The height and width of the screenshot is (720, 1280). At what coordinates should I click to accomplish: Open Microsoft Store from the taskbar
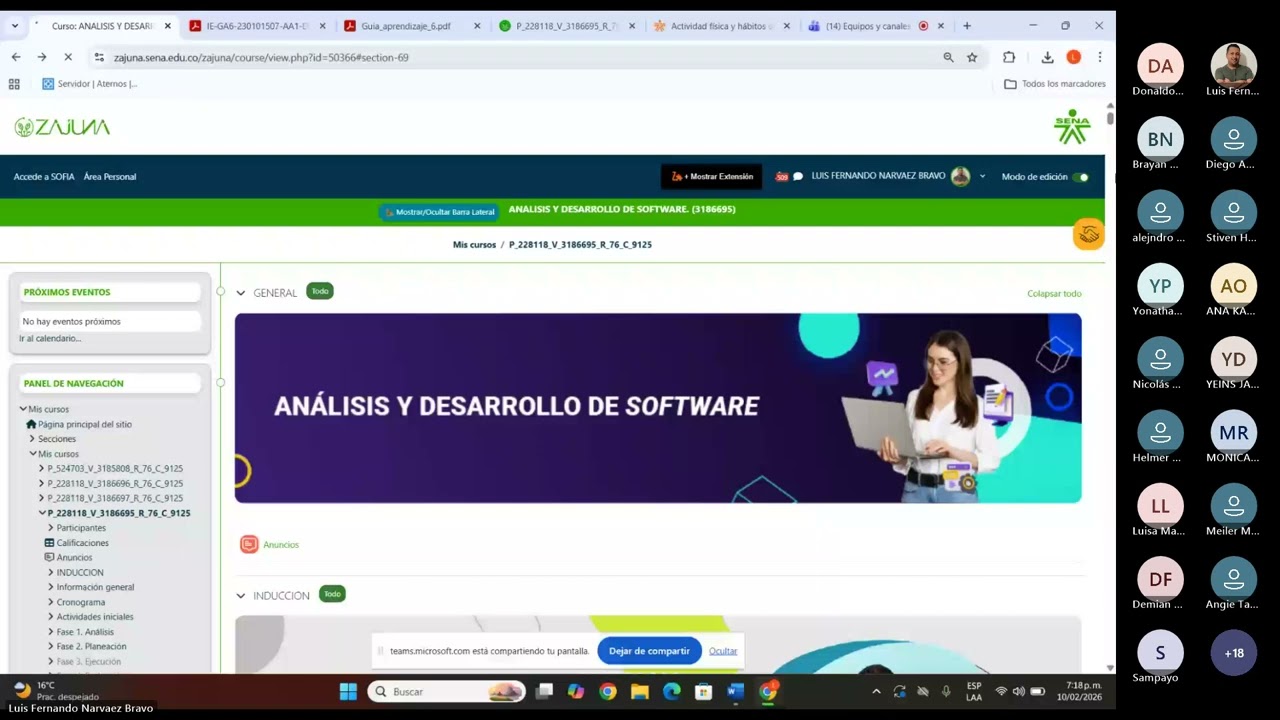click(x=703, y=691)
